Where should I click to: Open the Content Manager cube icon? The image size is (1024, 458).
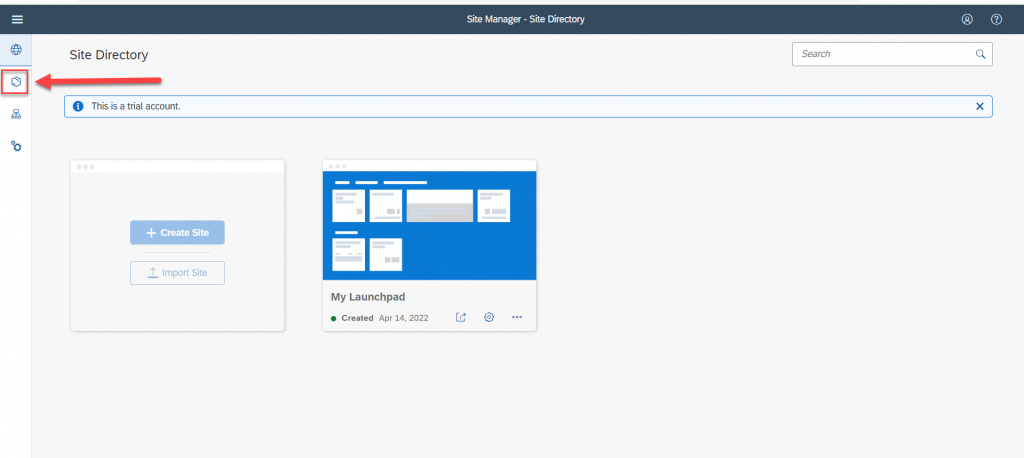click(x=16, y=82)
